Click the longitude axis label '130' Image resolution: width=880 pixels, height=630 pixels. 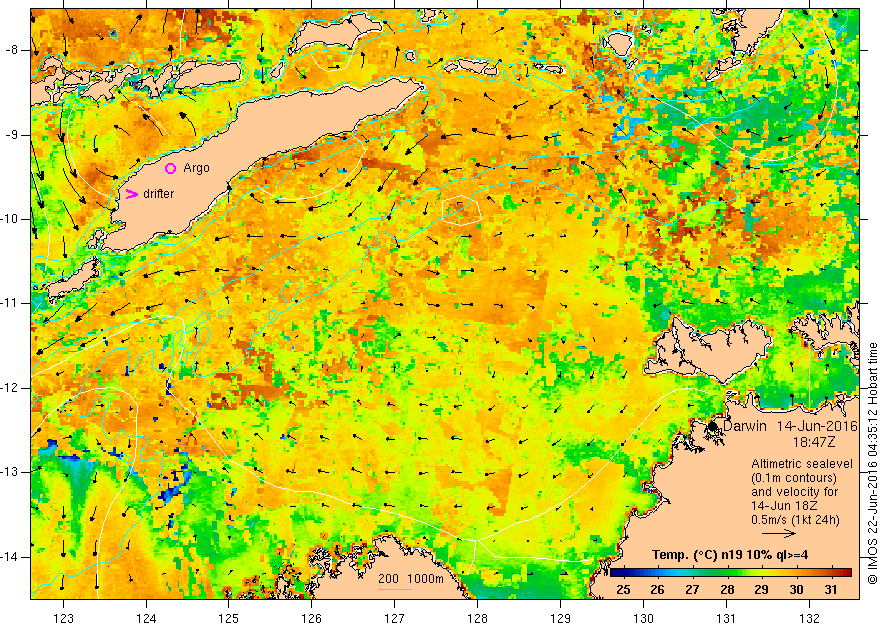pos(643,619)
